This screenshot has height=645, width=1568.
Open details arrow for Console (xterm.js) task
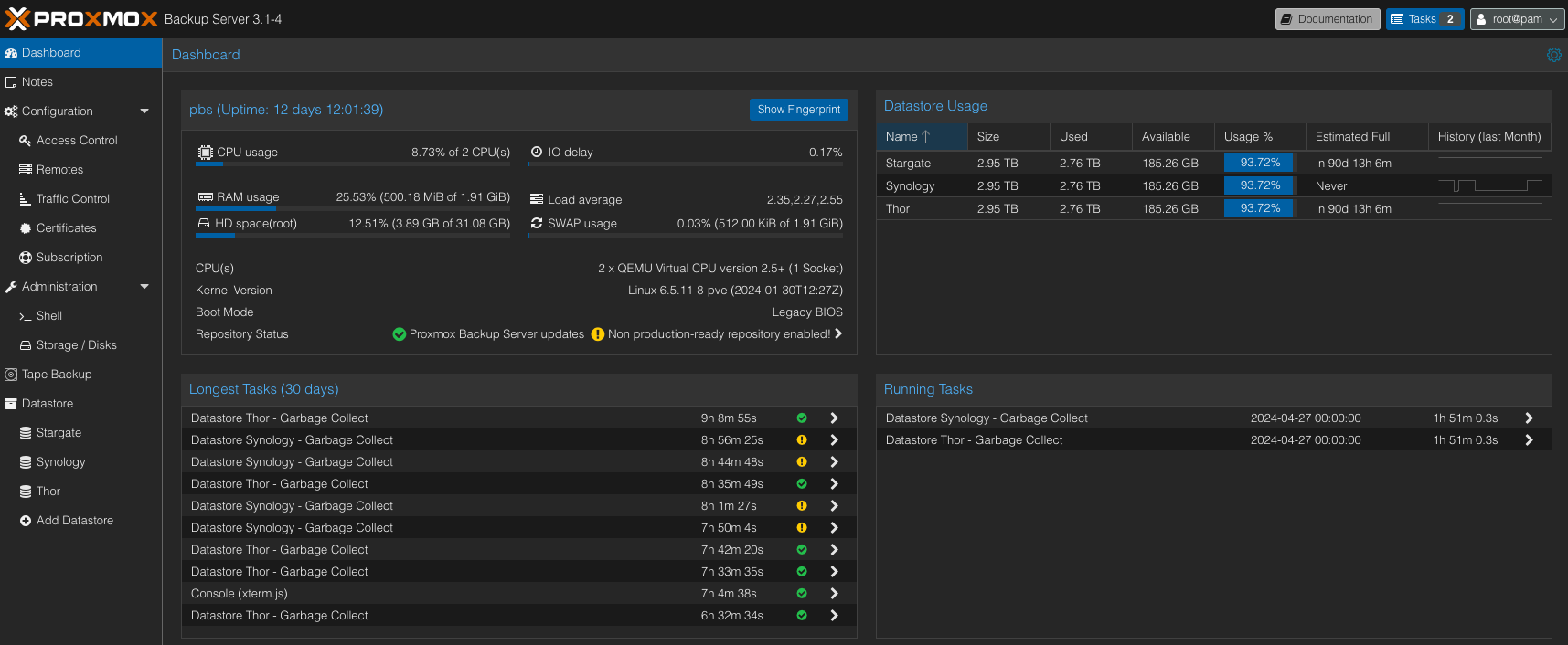coord(834,594)
